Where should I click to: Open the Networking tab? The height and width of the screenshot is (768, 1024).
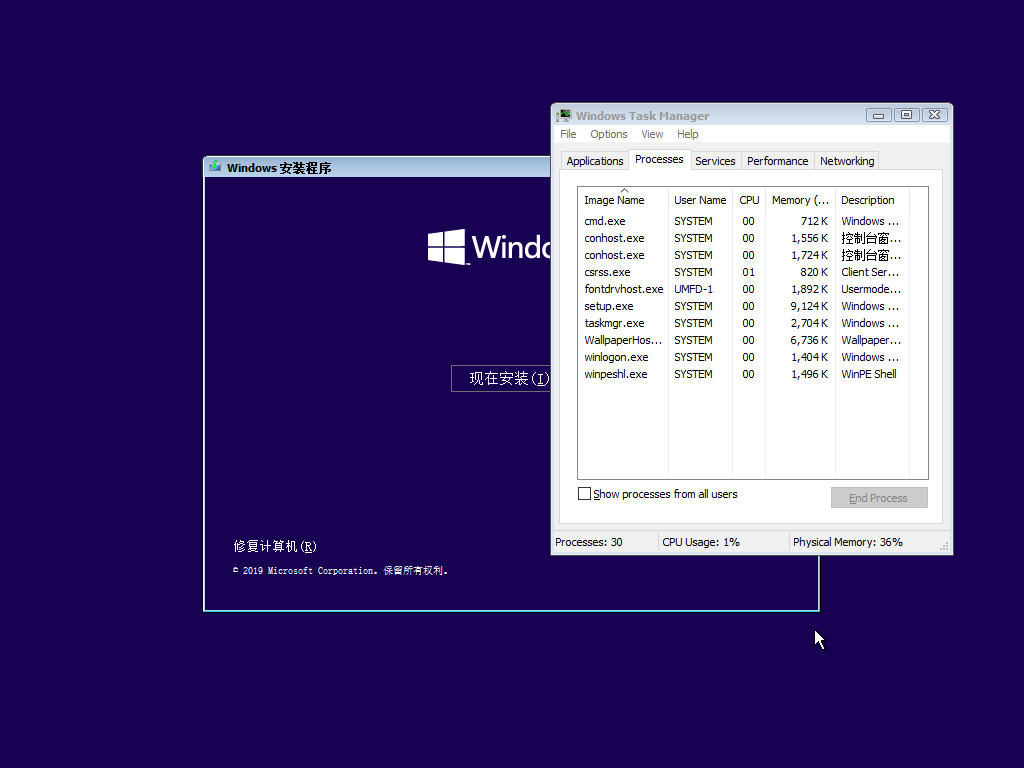pyautogui.click(x=847, y=161)
